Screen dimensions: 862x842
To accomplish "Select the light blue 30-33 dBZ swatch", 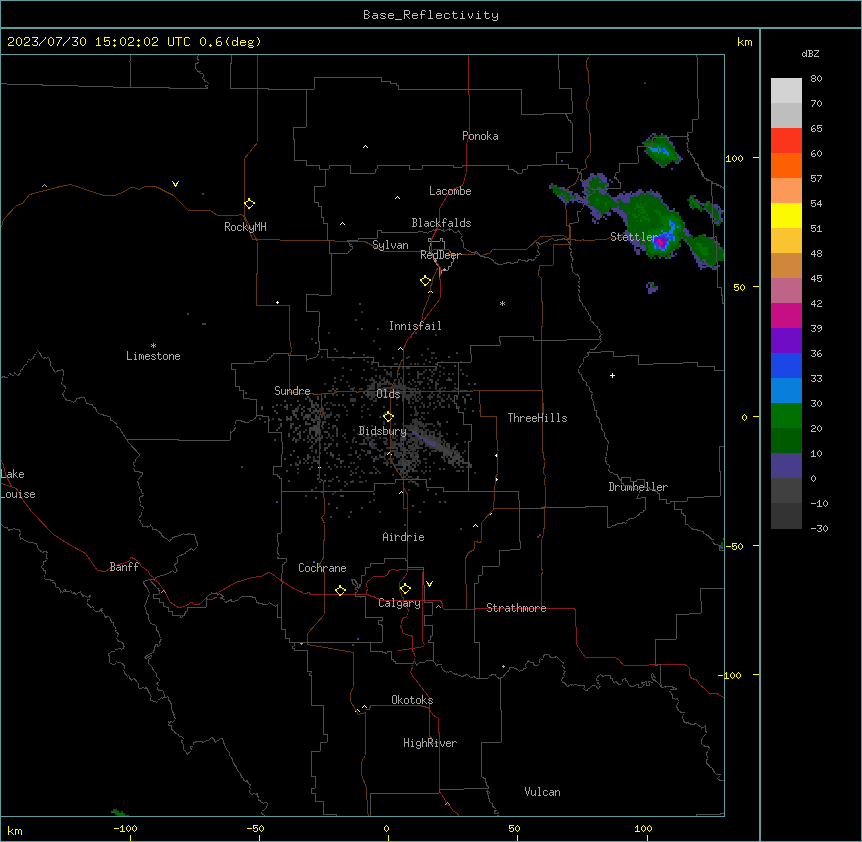I will click(x=786, y=390).
